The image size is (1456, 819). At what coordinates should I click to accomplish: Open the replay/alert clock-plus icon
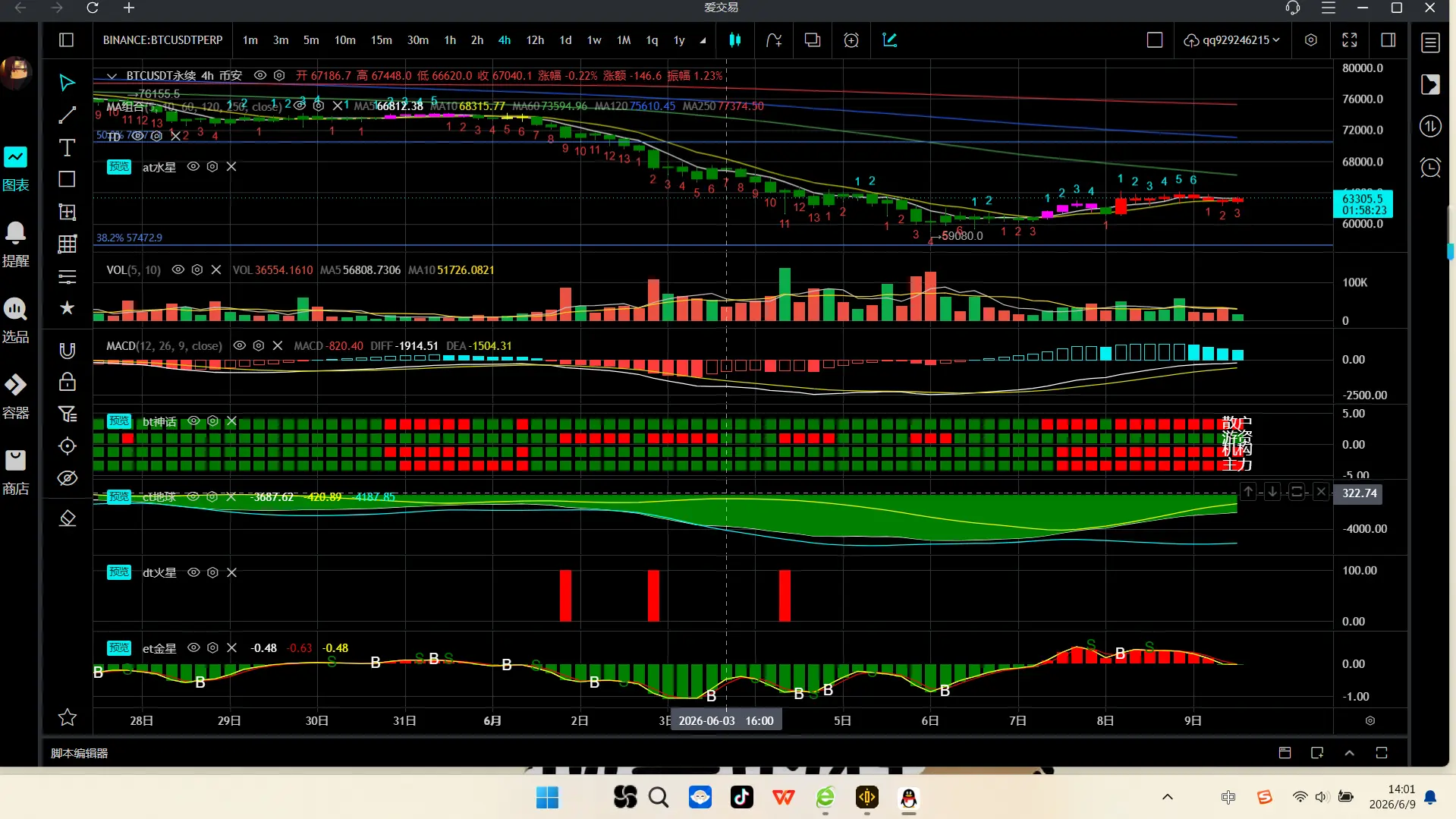(x=851, y=40)
